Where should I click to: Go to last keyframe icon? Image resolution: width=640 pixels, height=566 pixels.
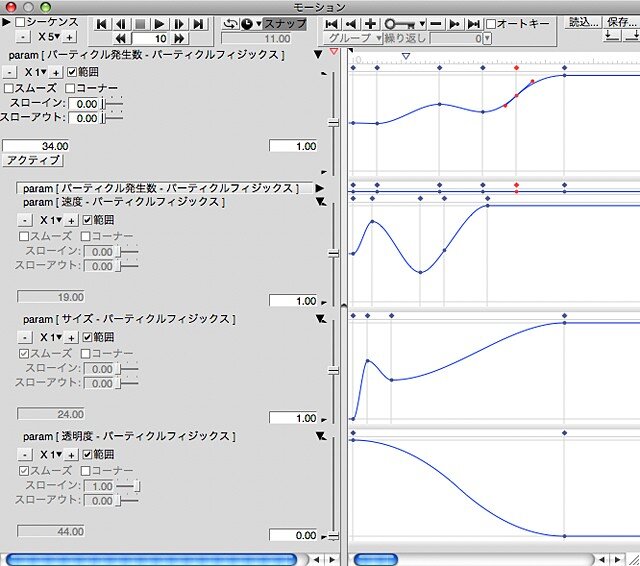click(x=473, y=24)
